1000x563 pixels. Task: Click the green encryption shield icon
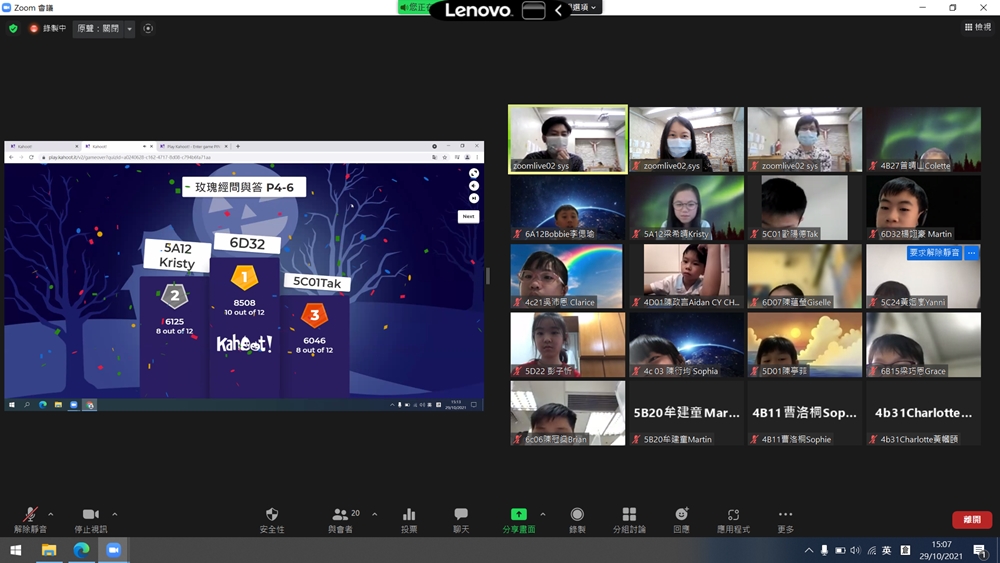pyautogui.click(x=13, y=29)
